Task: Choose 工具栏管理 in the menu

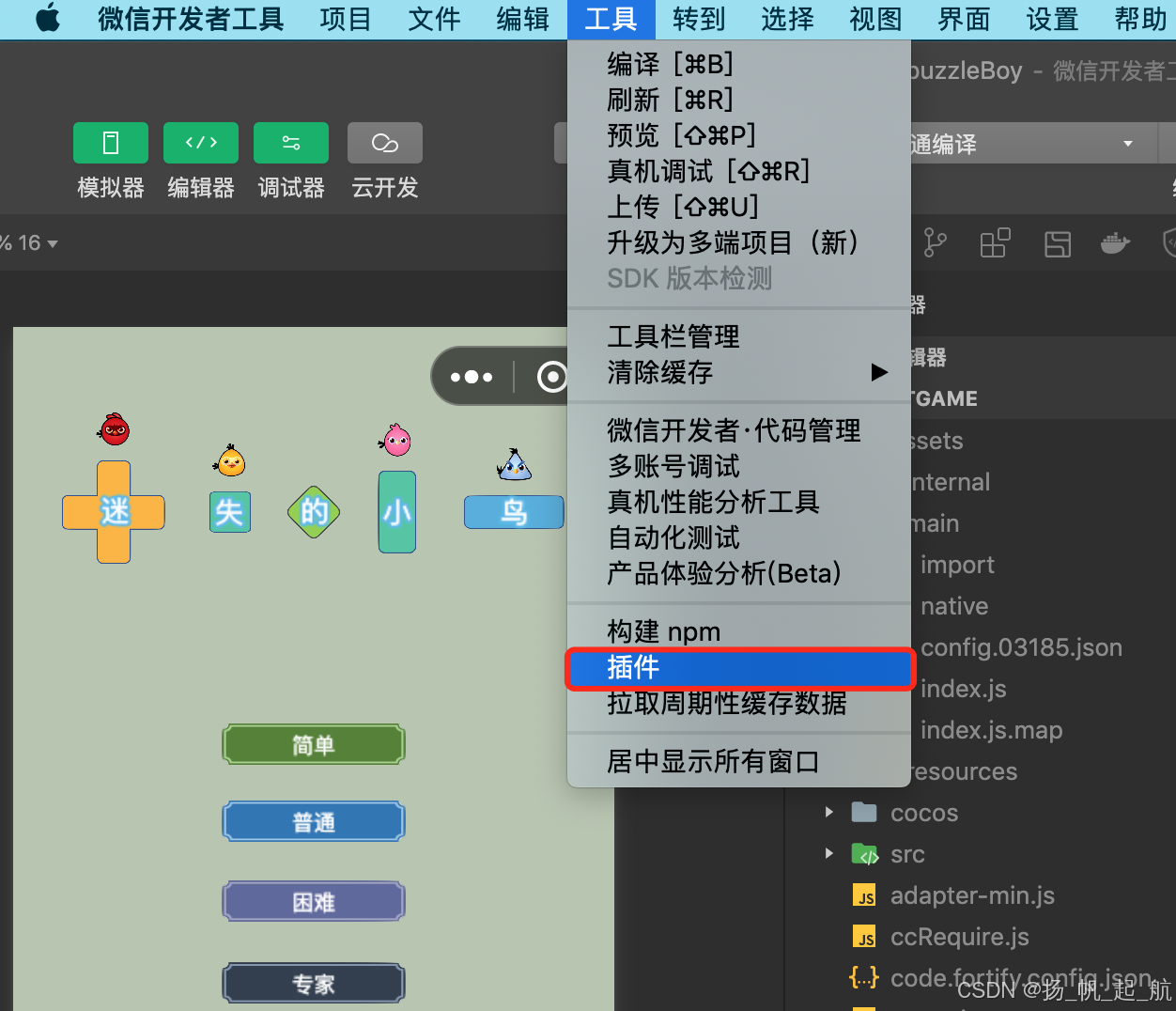Action: 739,336
